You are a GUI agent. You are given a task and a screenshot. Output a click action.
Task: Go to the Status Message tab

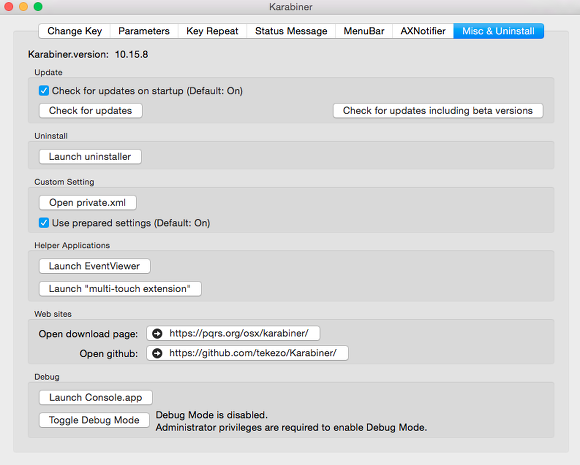[291, 31]
